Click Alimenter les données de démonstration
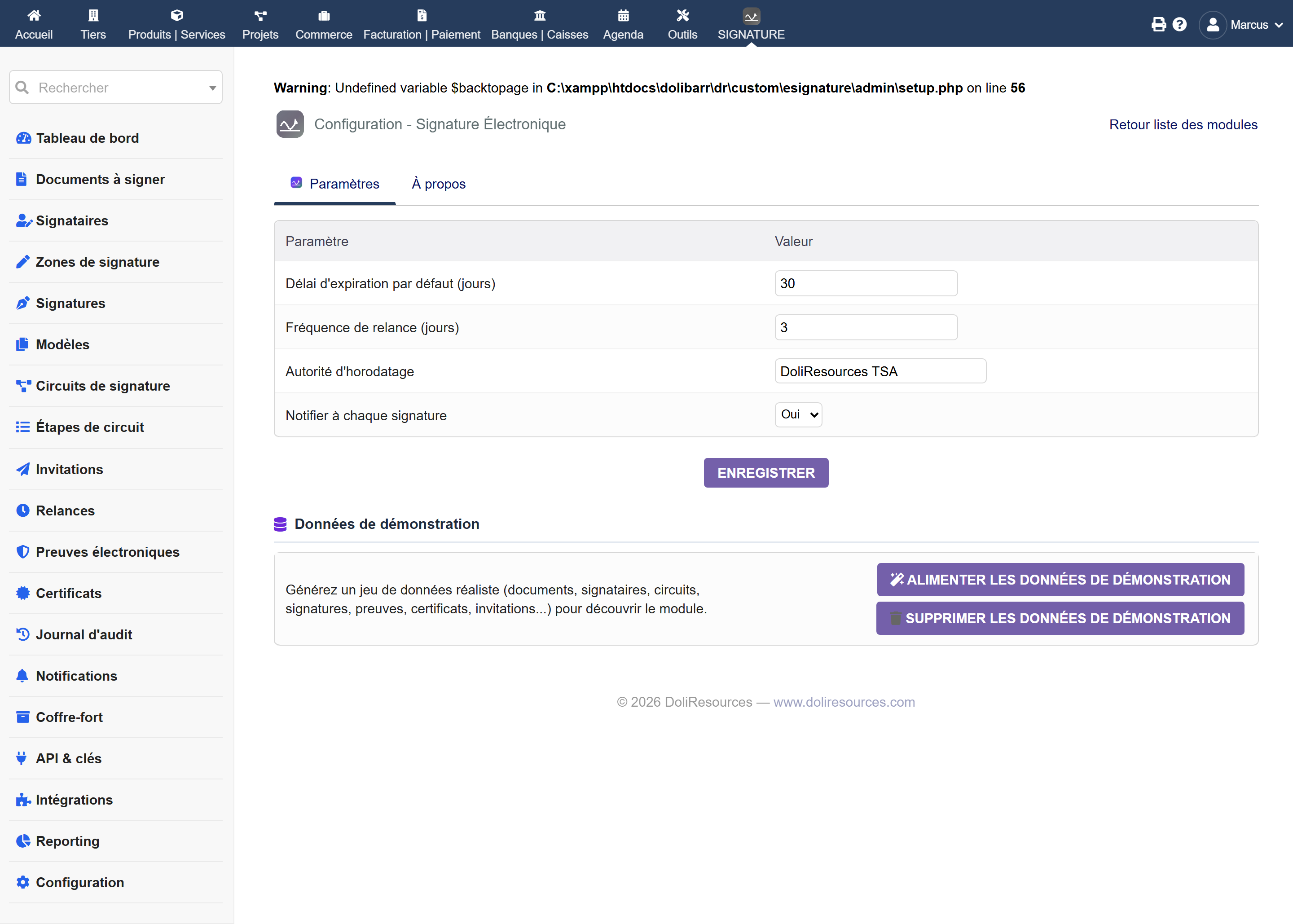 point(1060,580)
